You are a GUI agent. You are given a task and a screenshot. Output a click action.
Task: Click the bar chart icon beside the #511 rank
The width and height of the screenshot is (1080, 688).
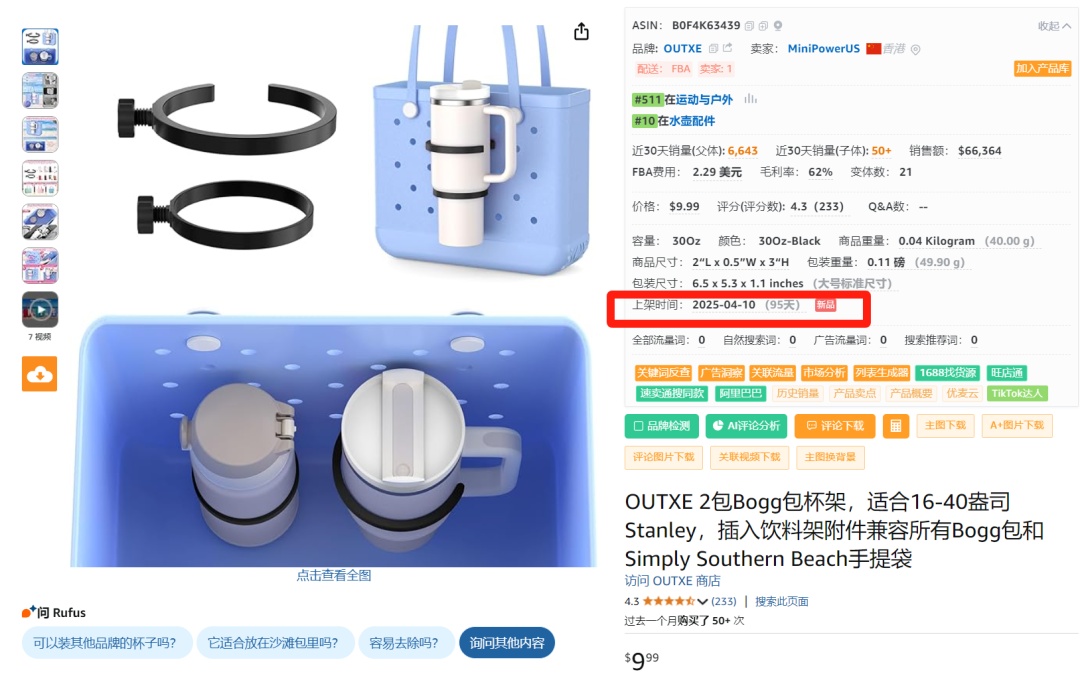750,99
